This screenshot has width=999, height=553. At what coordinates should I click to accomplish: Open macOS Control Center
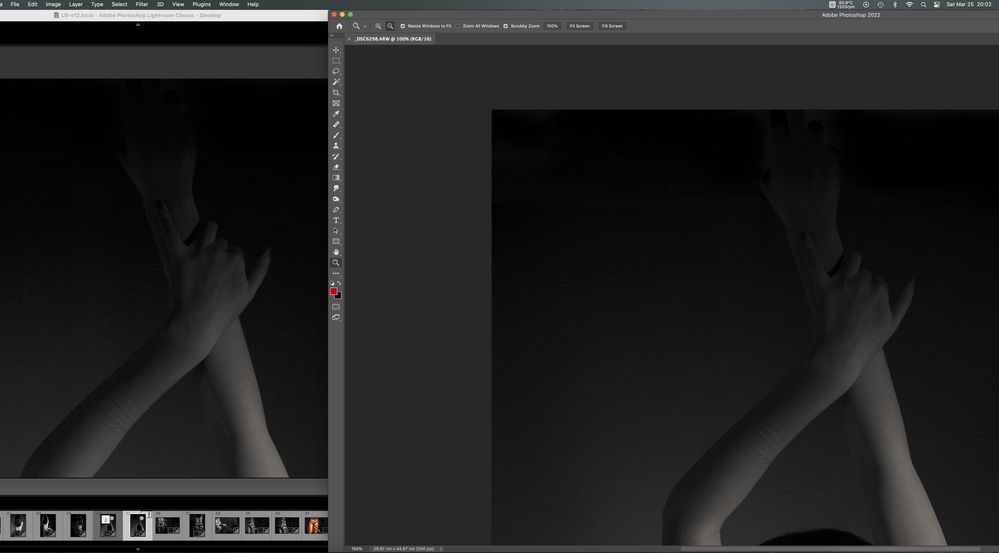tap(937, 4)
